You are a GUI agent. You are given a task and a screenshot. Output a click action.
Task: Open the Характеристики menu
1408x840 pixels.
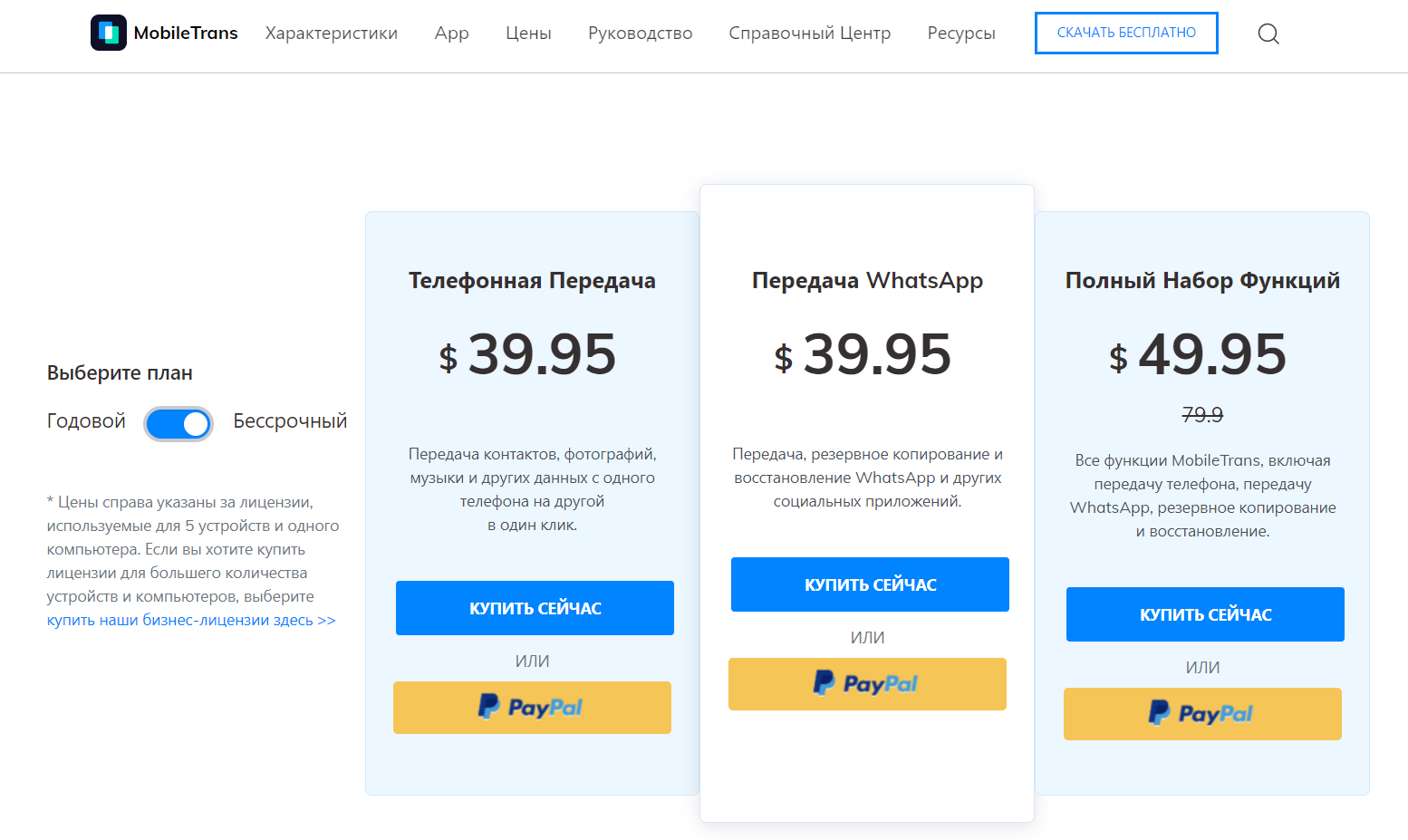[x=331, y=34]
